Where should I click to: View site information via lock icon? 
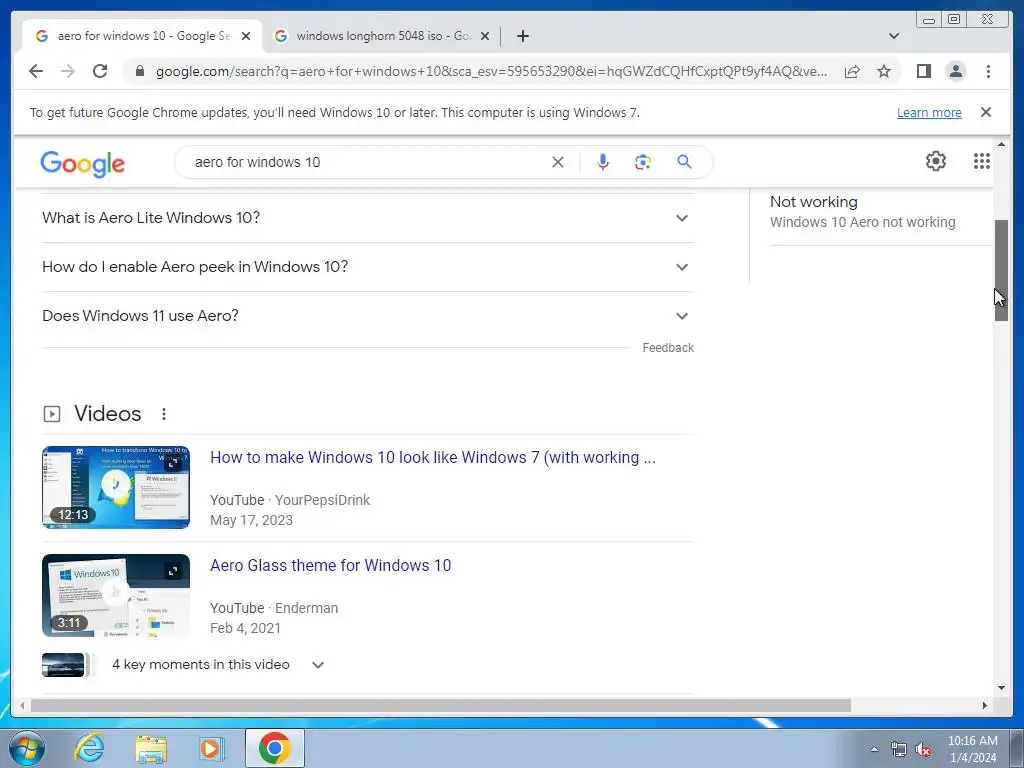[x=139, y=71]
